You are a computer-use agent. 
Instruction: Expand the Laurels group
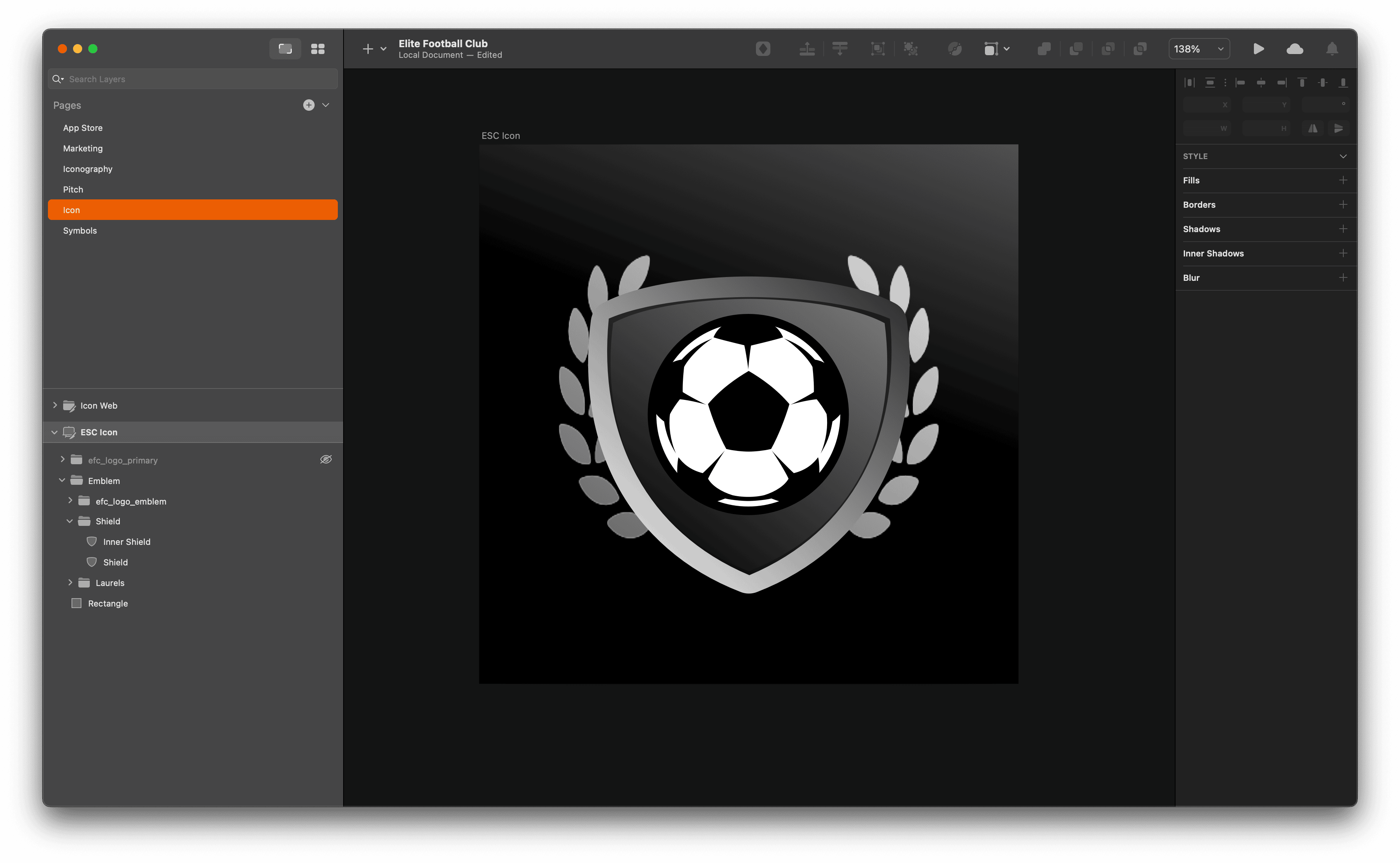[70, 582]
